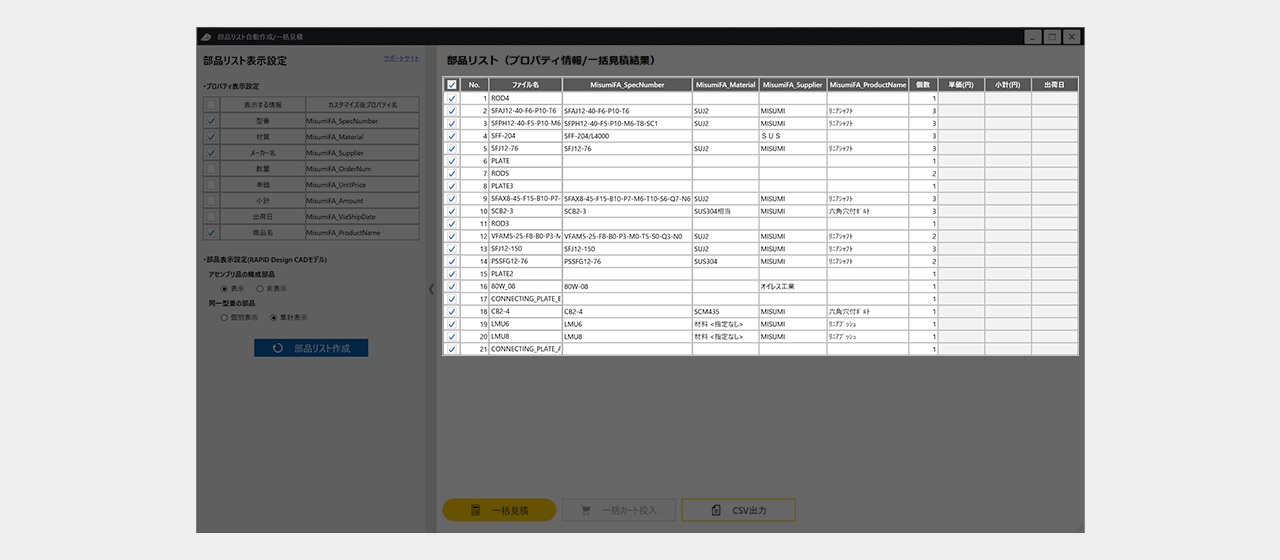Maximize the application window
The width and height of the screenshot is (1280, 560).
point(1051,37)
